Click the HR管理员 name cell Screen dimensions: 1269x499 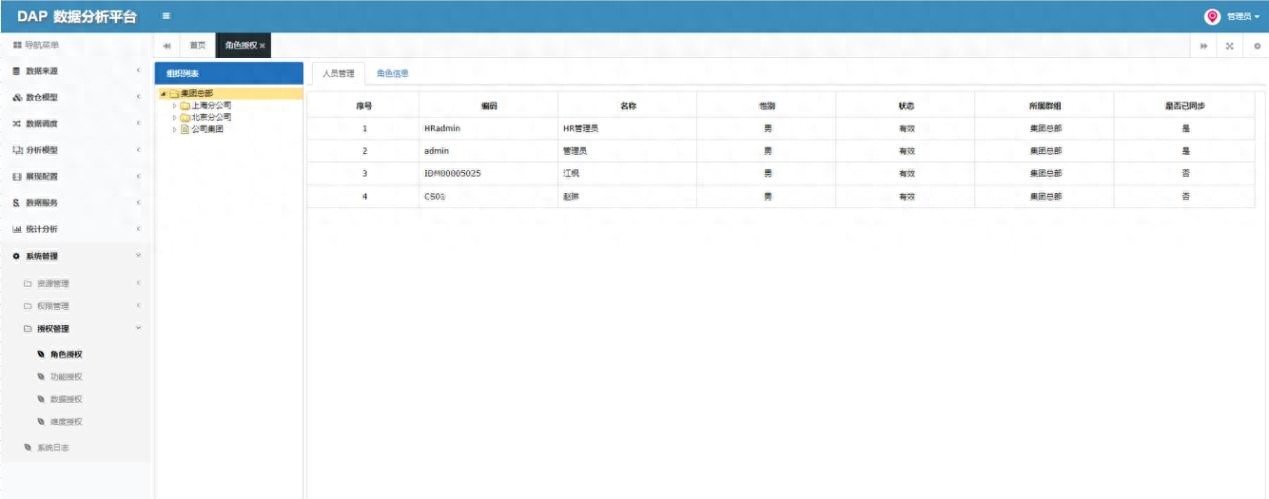tap(628, 128)
